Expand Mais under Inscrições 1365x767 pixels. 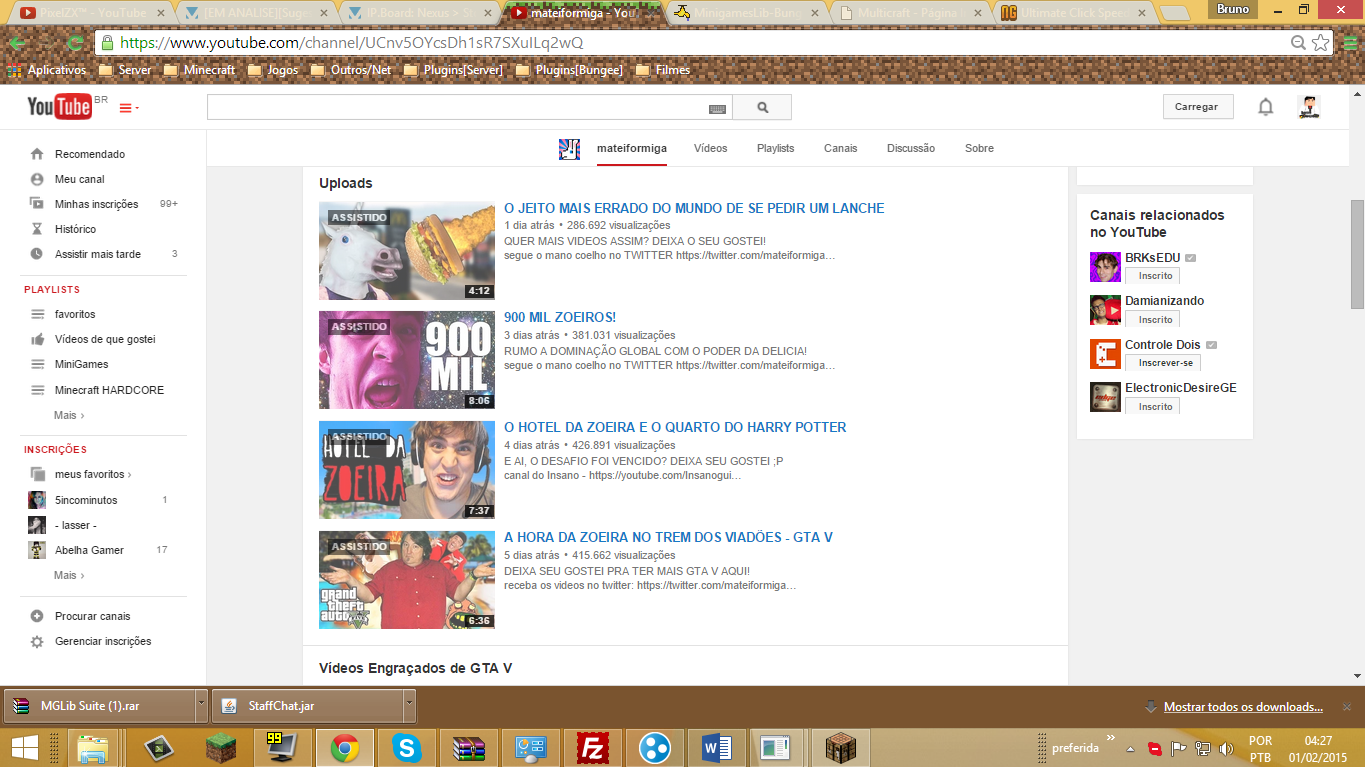point(69,575)
